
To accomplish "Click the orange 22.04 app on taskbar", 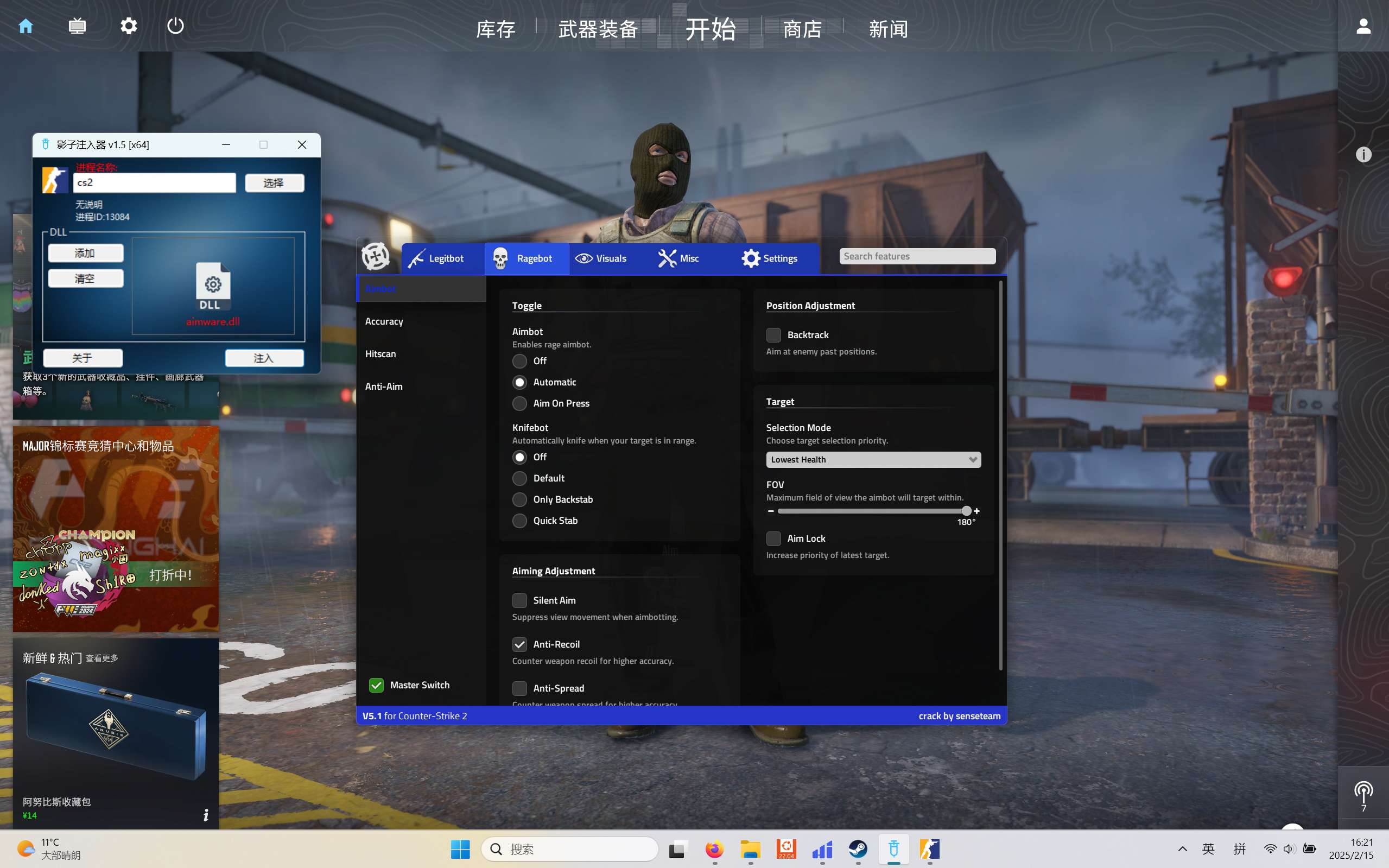I will [787, 849].
